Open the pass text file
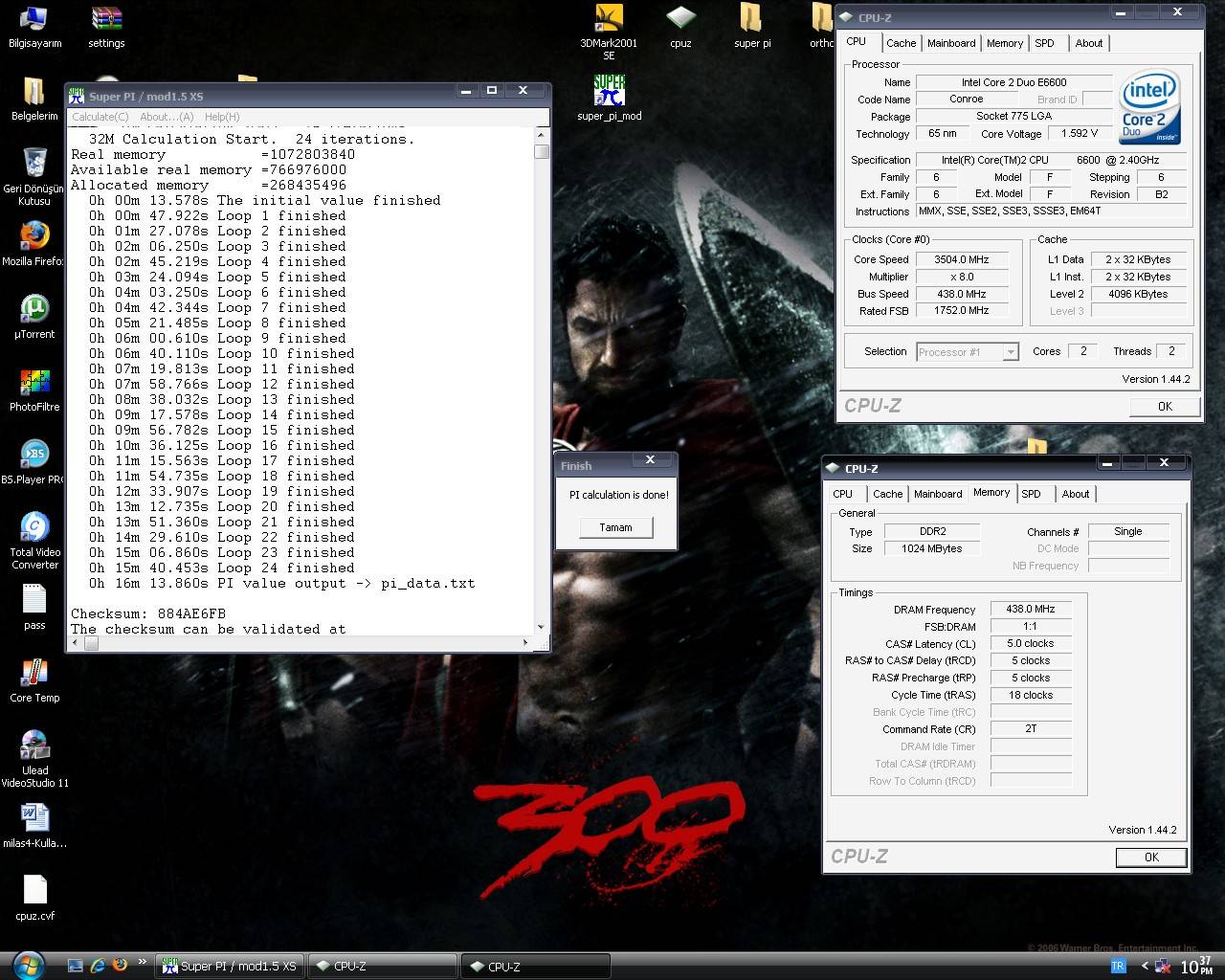Viewport: 1225px width, 980px height. [x=34, y=609]
